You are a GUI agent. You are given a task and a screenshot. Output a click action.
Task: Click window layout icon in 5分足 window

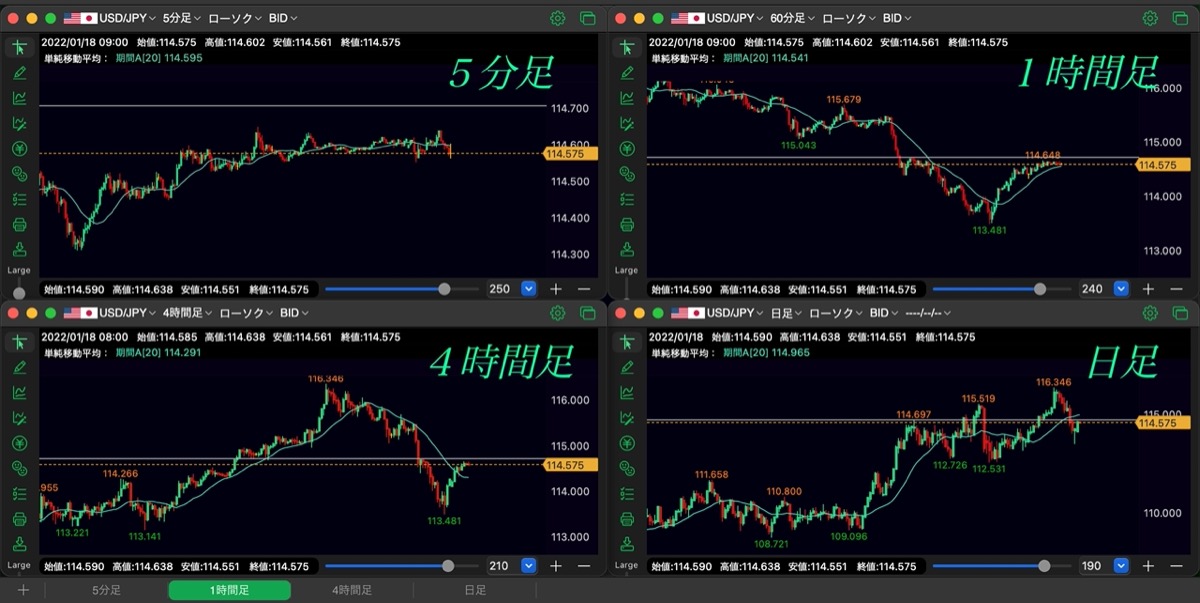(587, 18)
